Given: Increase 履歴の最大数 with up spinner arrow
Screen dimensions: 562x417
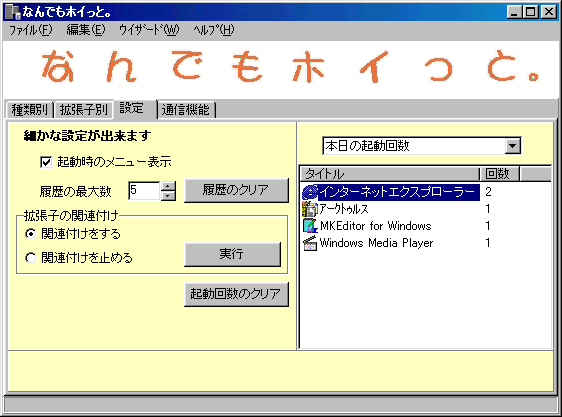Looking at the screenshot, I should 168,186.
